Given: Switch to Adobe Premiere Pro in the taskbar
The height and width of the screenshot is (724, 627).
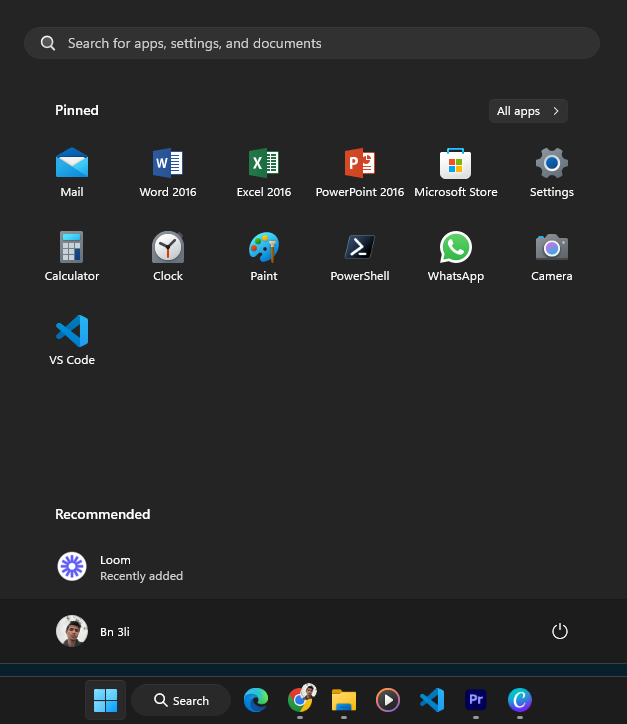Looking at the screenshot, I should [476, 700].
